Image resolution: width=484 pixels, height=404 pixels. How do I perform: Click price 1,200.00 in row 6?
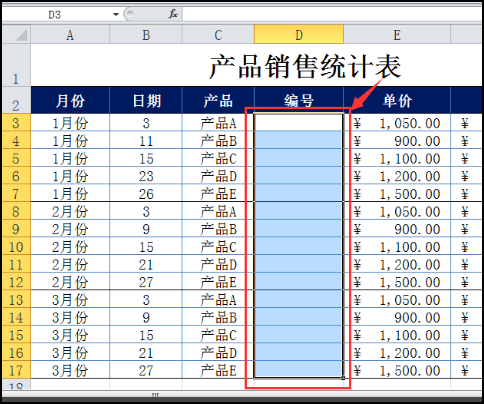pos(397,176)
